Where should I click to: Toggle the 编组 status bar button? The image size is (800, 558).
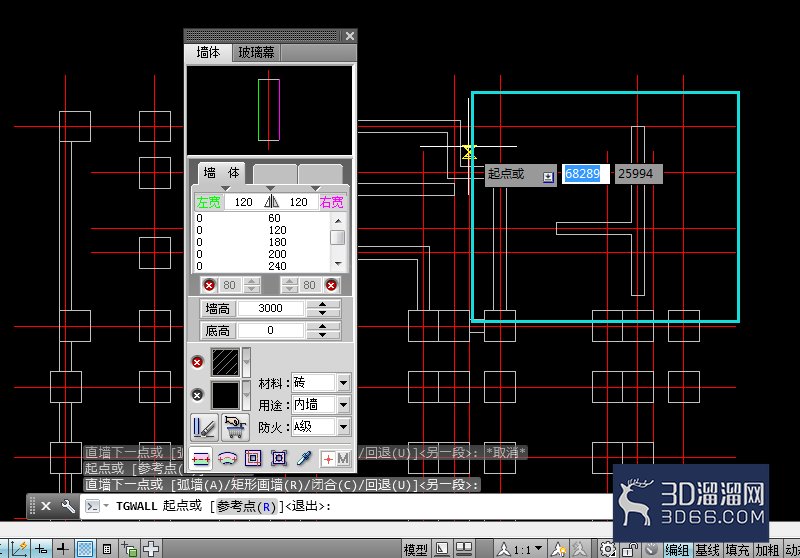677,550
